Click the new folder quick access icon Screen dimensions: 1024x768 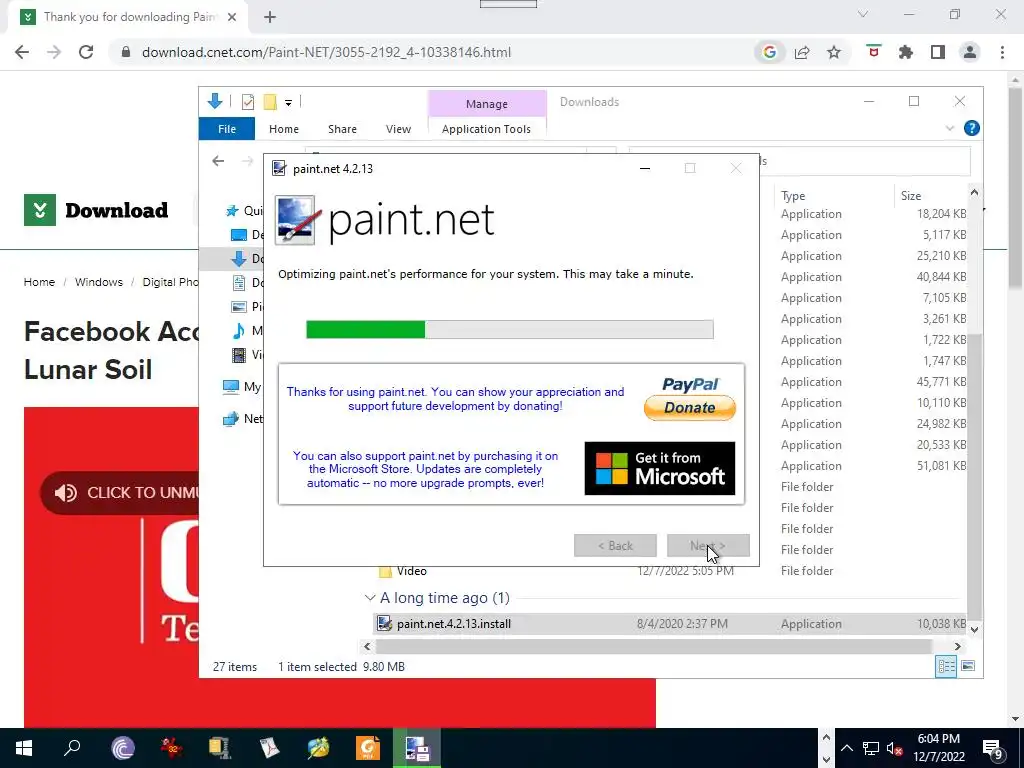pos(270,102)
